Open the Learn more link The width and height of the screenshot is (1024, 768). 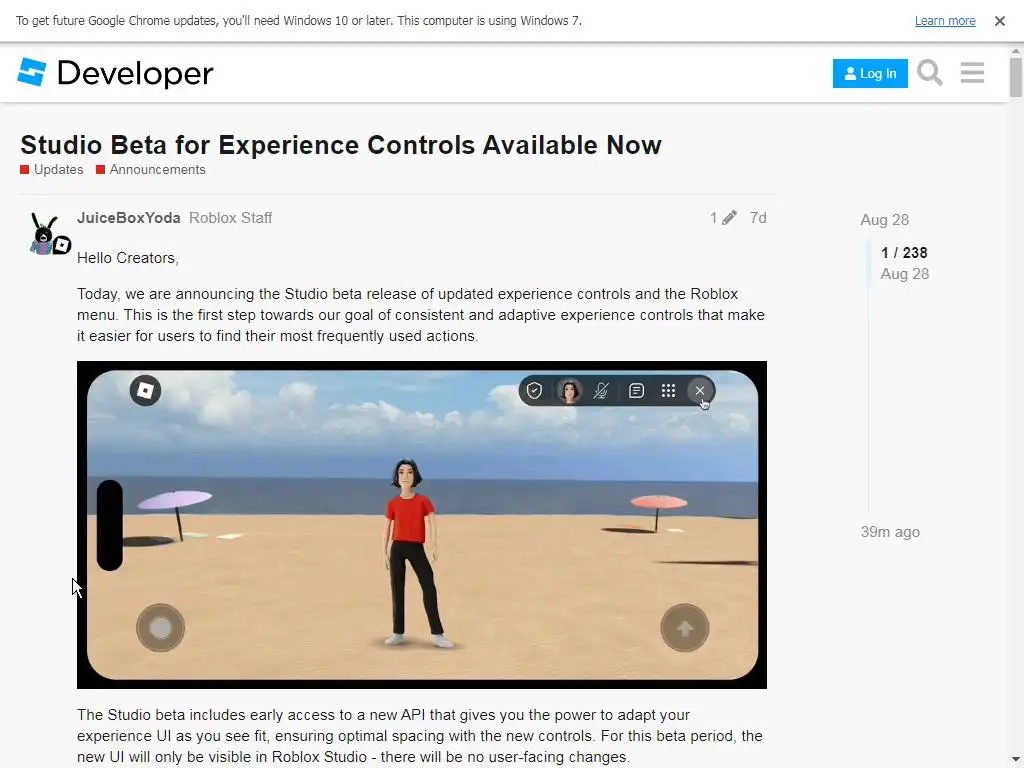coord(945,21)
